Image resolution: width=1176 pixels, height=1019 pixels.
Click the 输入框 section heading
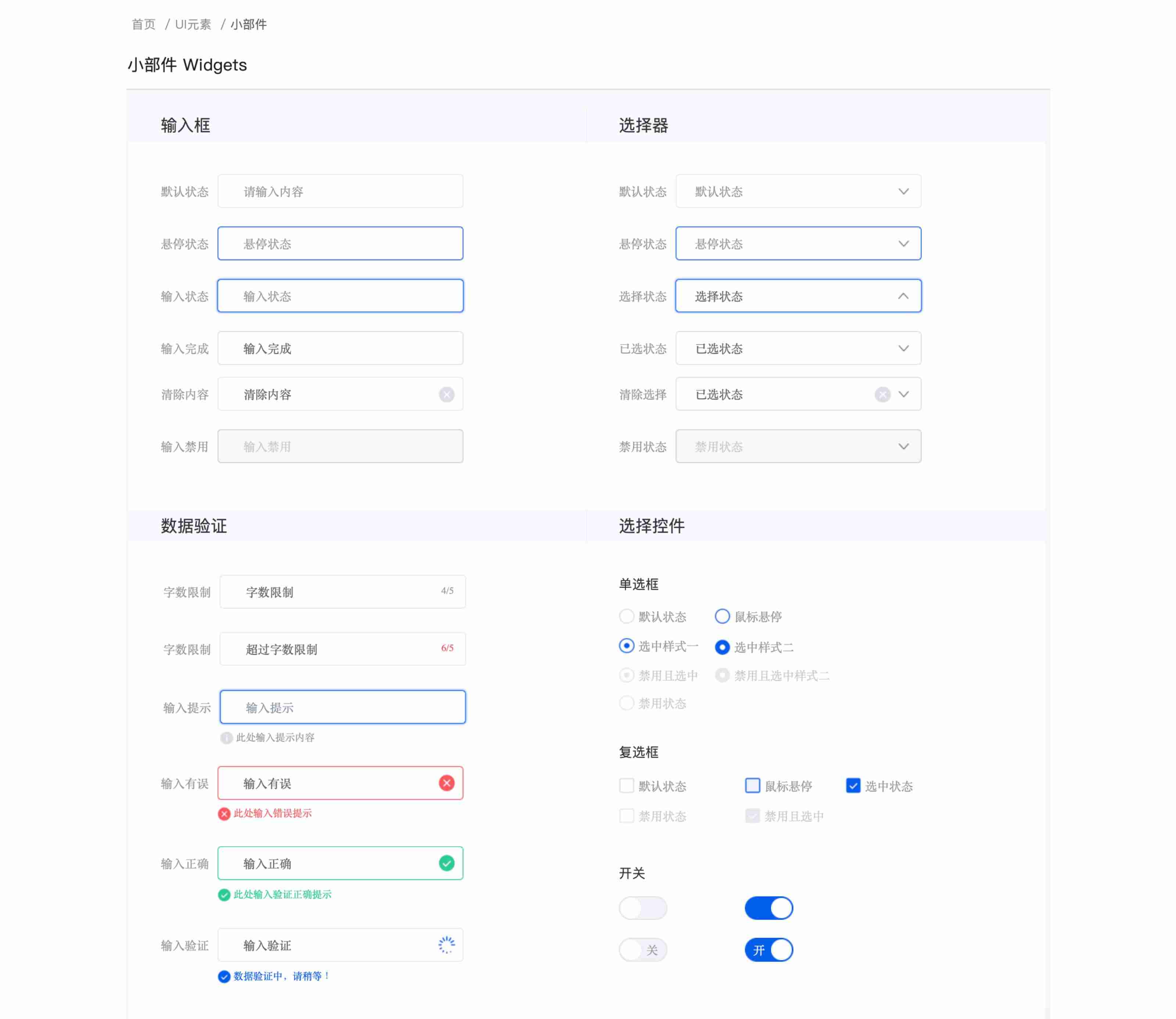pyautogui.click(x=186, y=125)
